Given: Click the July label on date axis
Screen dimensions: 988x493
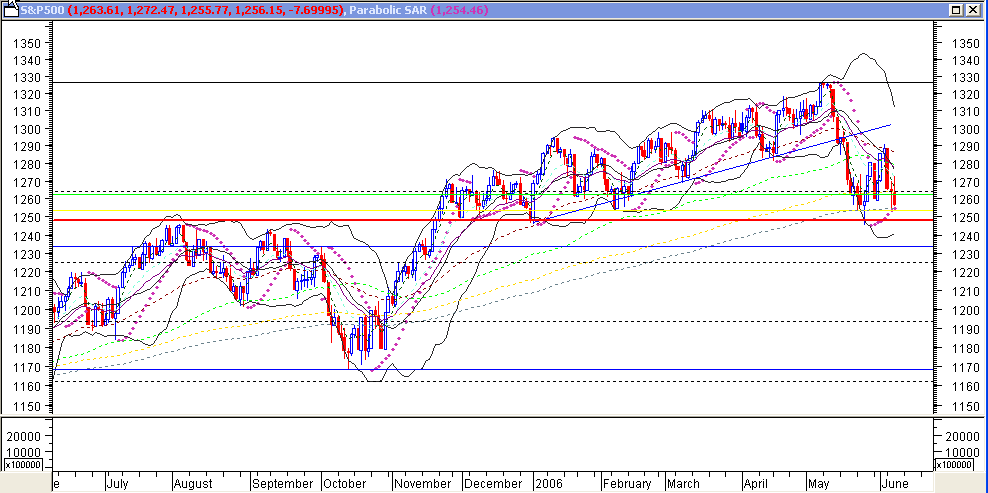Looking at the screenshot, I should coord(117,484).
